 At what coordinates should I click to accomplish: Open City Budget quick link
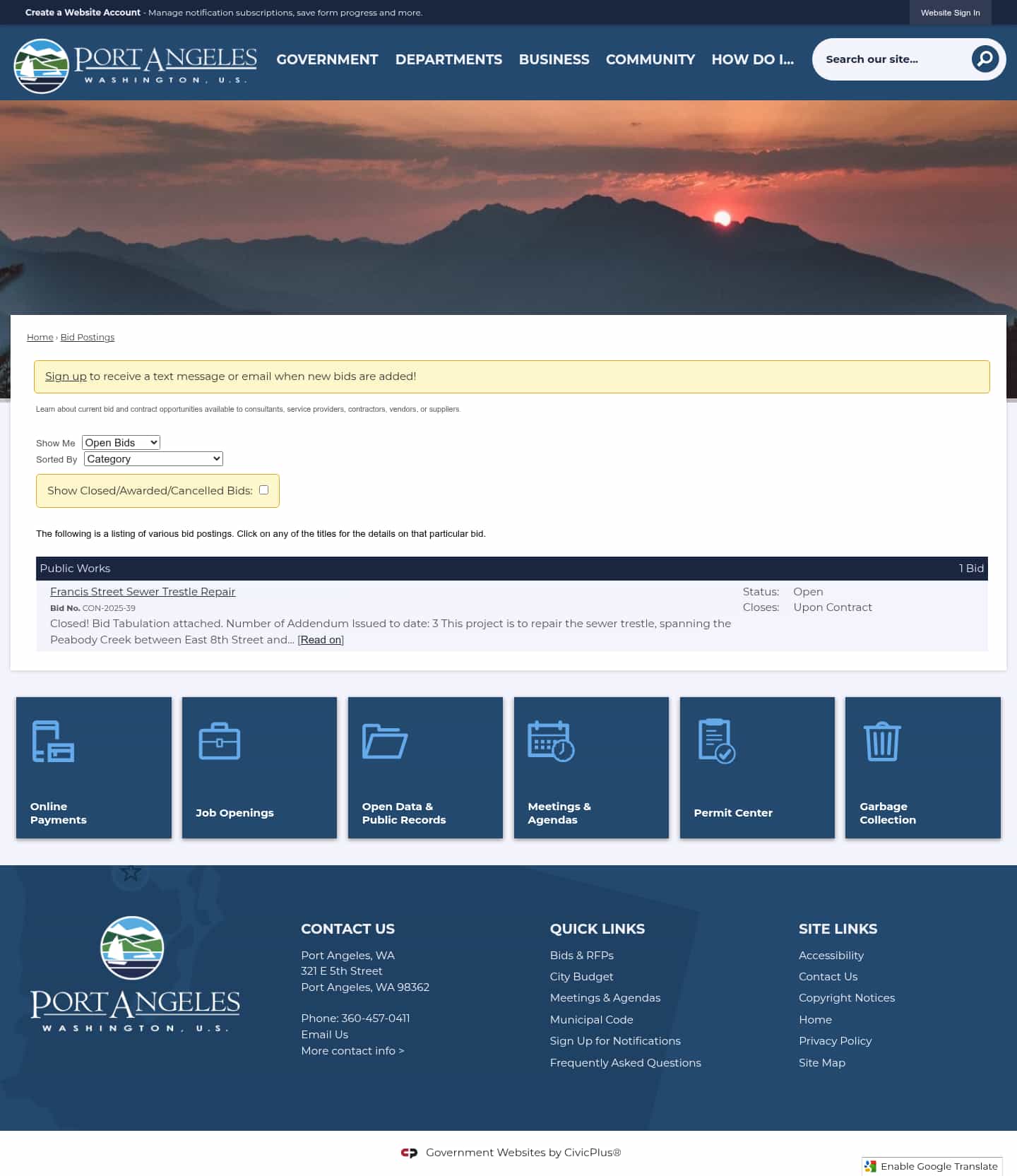[582, 977]
